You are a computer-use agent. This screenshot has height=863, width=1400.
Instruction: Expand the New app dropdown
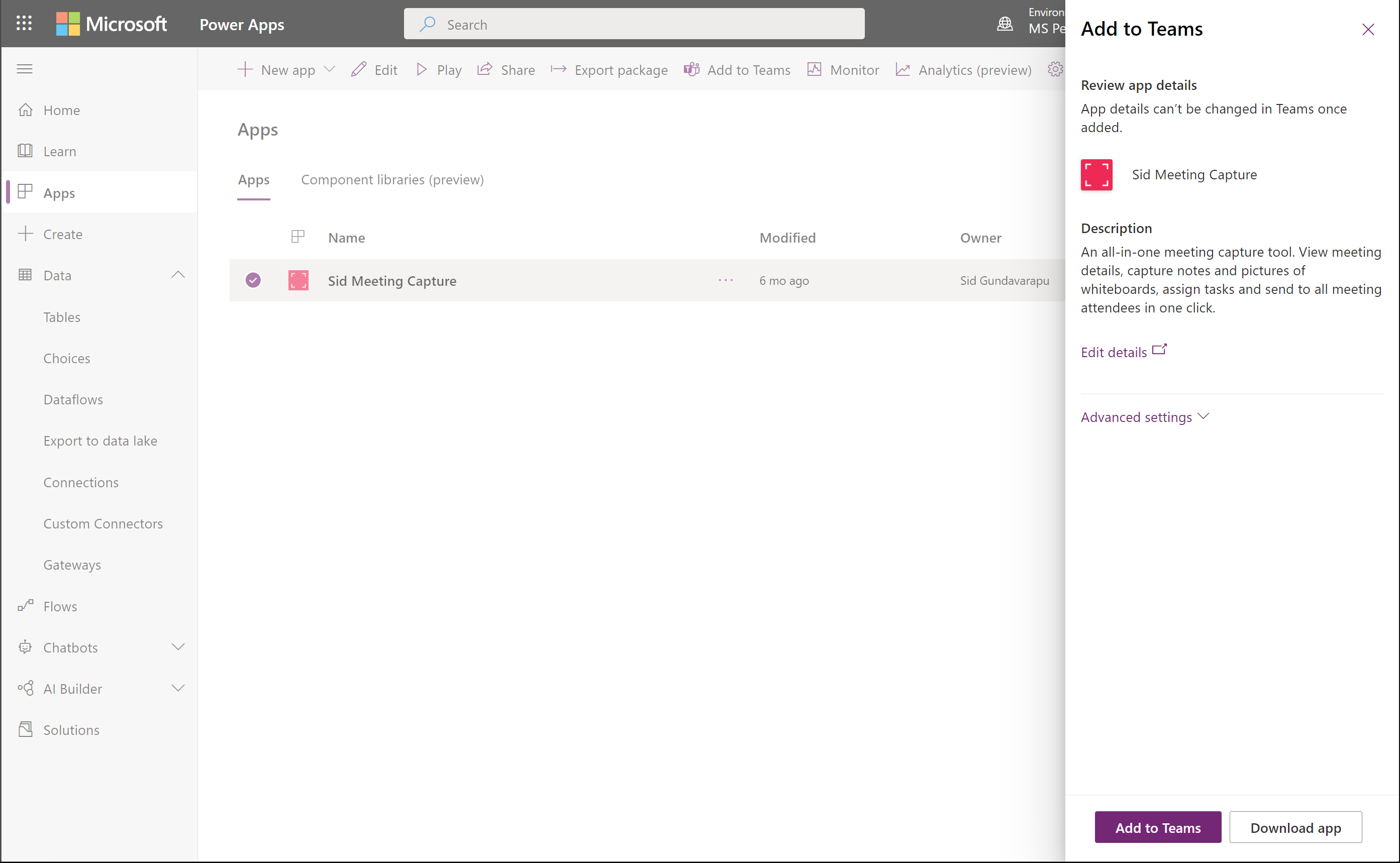pos(330,69)
